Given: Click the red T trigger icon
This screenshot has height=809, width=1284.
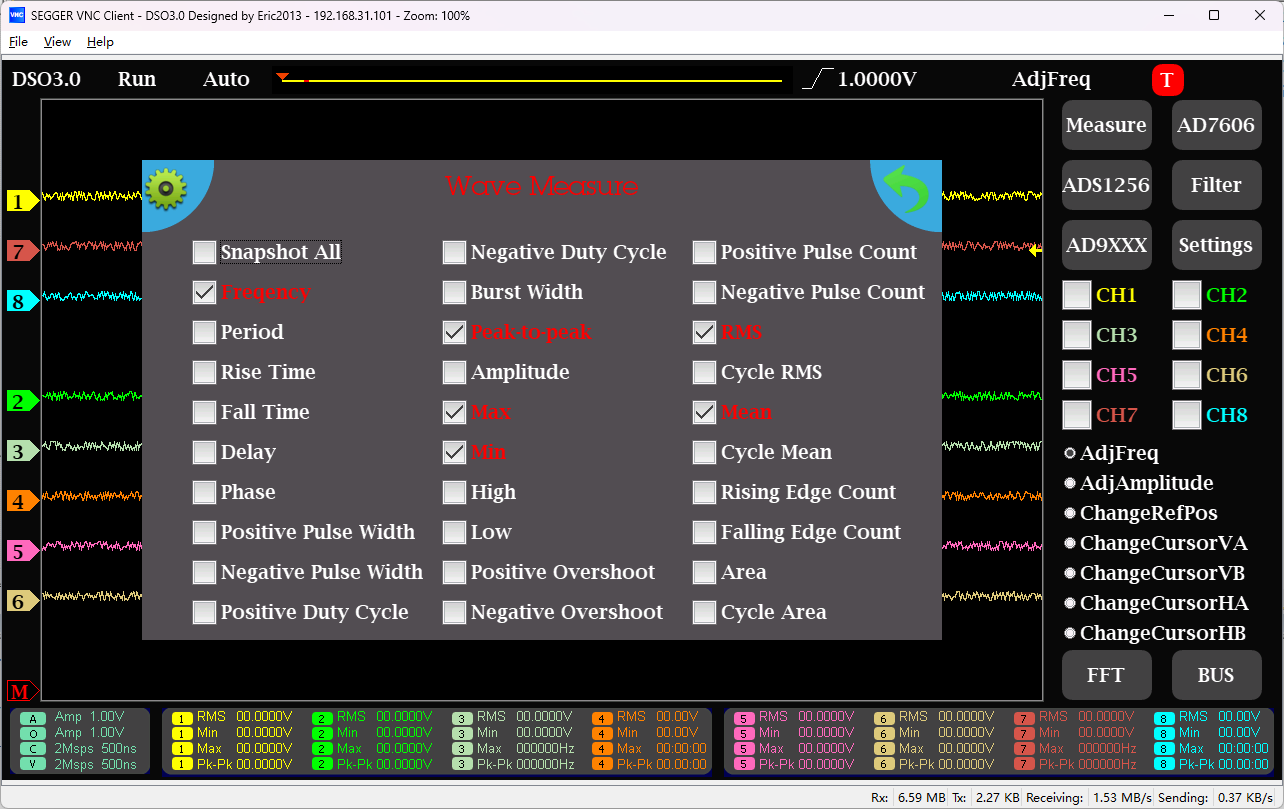Looking at the screenshot, I should [x=1167, y=80].
